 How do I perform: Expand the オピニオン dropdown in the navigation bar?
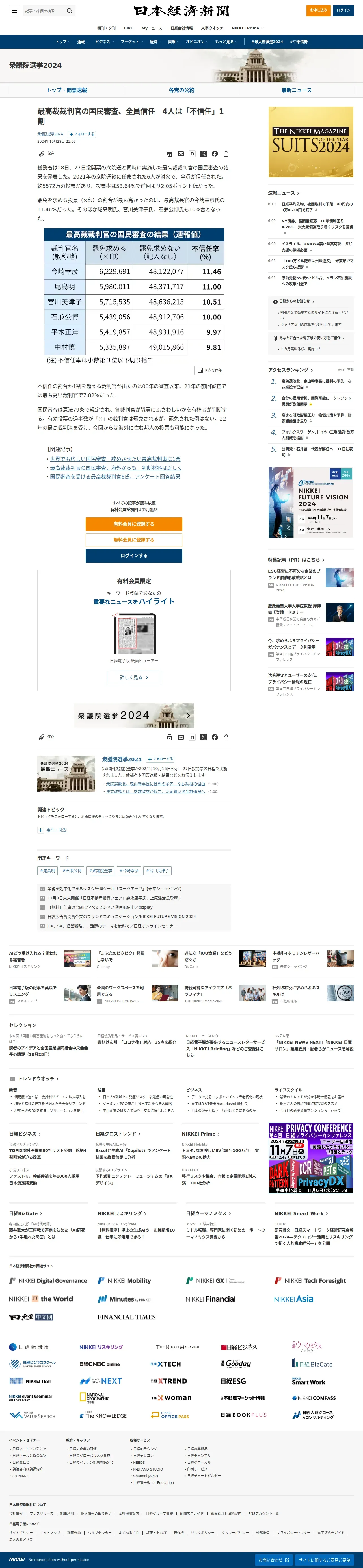[x=197, y=42]
